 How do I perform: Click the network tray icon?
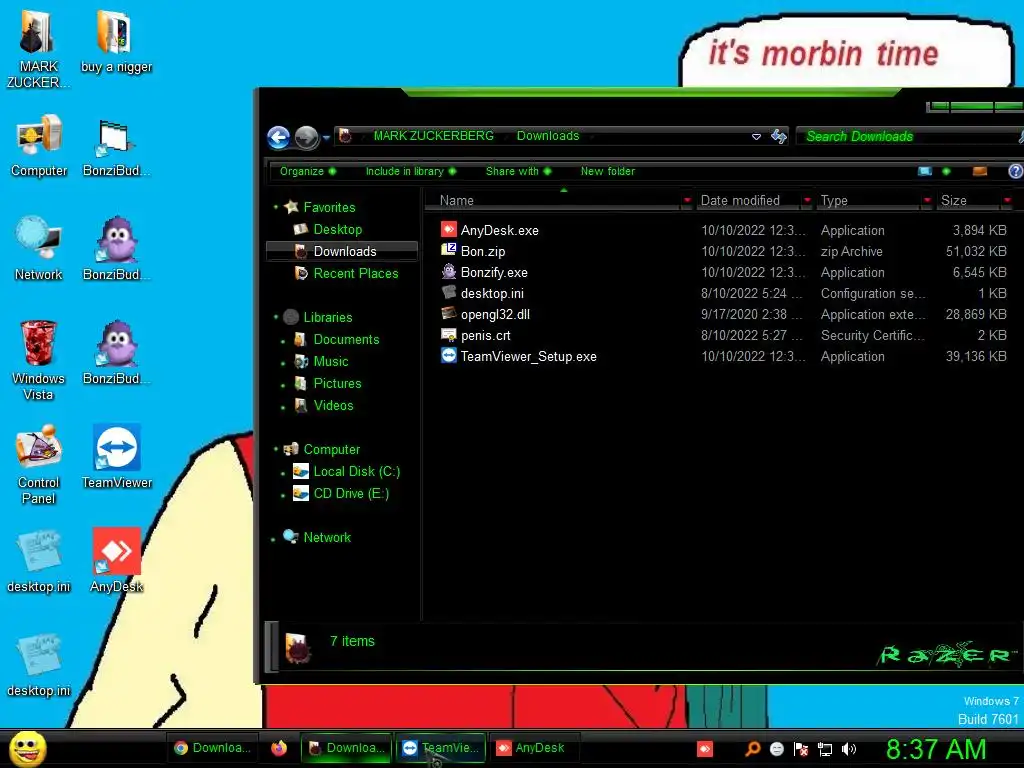[x=825, y=749]
